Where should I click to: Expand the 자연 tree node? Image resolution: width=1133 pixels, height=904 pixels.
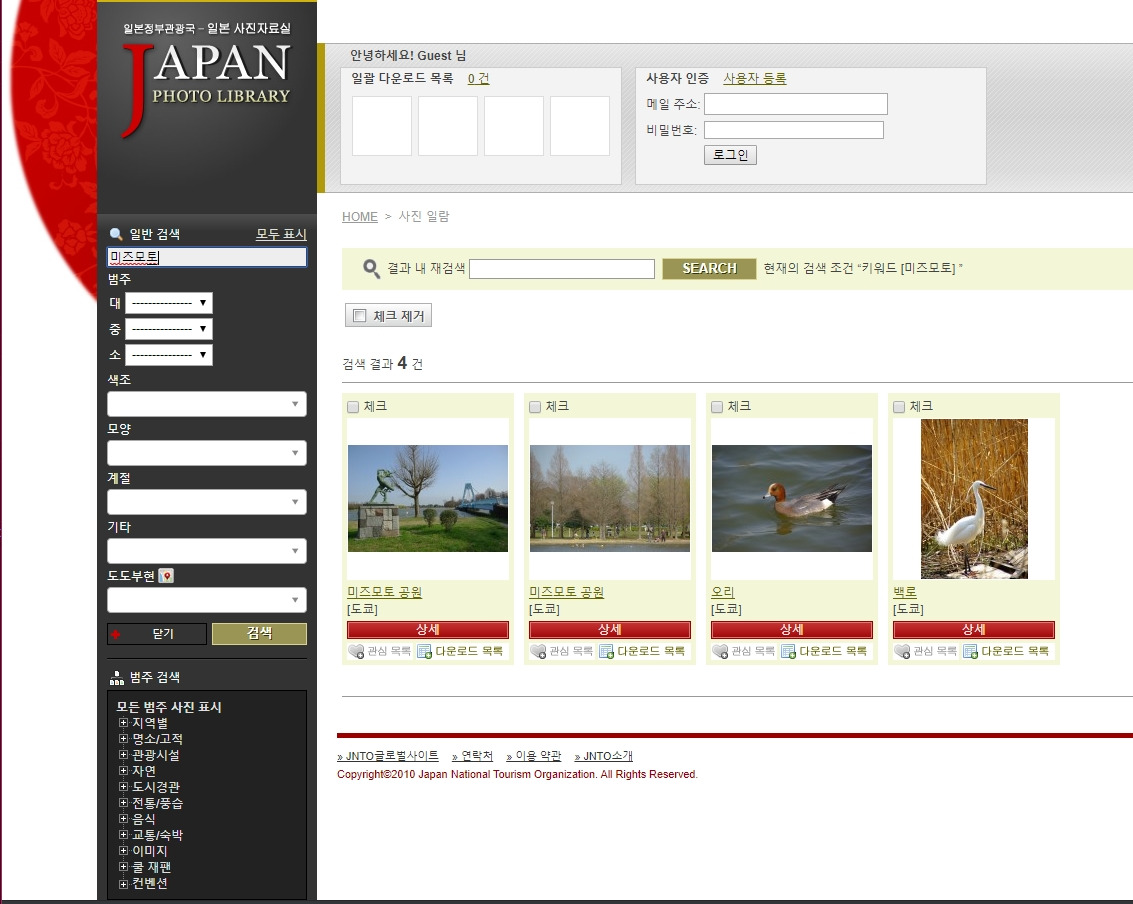124,770
